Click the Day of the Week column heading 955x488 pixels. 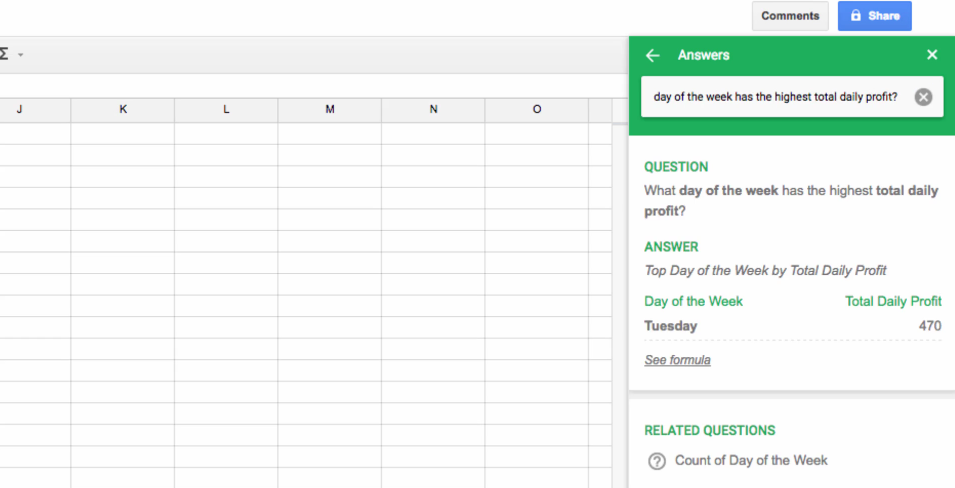point(693,301)
